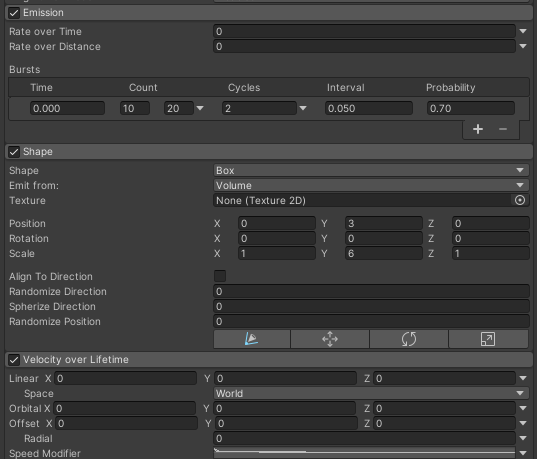
Task: Click the Rate over Distance value field
Action: click(x=364, y=46)
